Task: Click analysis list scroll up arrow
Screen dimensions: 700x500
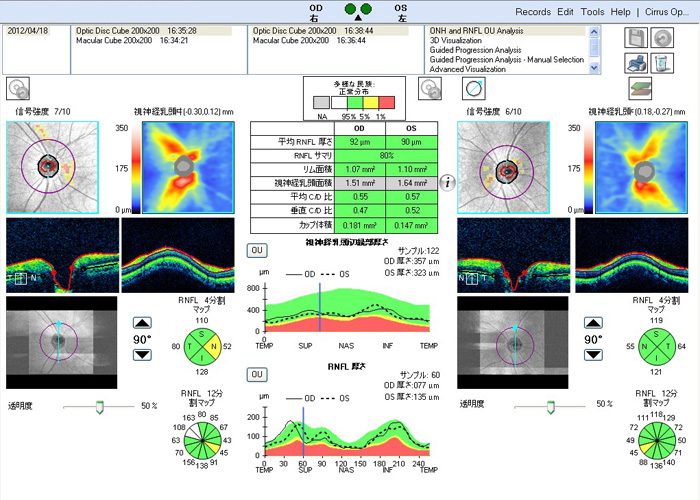Action: click(594, 32)
